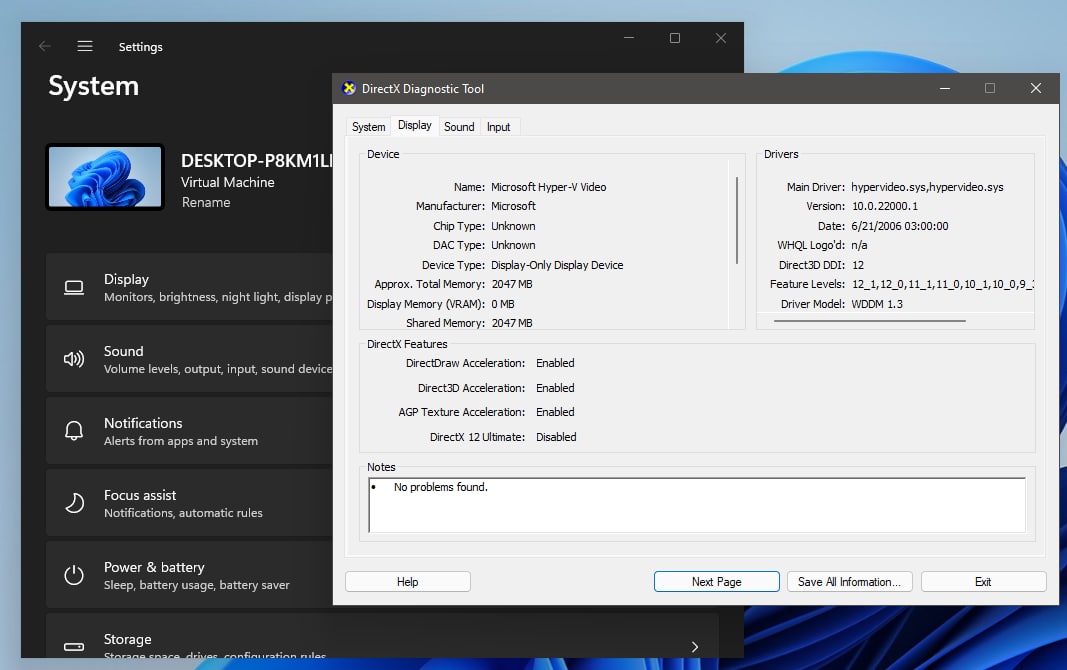1067x670 pixels.
Task: Maximize the Settings window
Action: 675,38
